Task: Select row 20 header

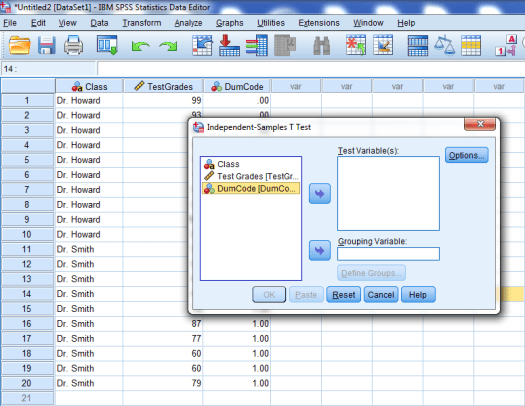Action: 27,383
